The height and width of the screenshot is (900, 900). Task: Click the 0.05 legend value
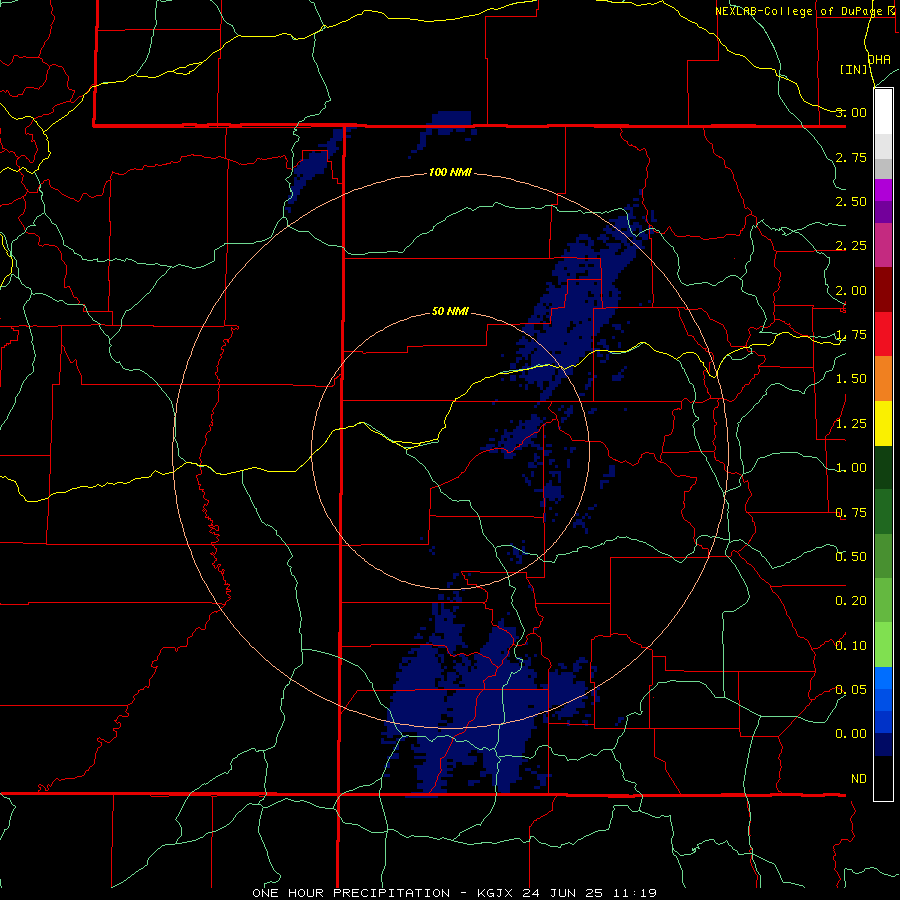[851, 689]
